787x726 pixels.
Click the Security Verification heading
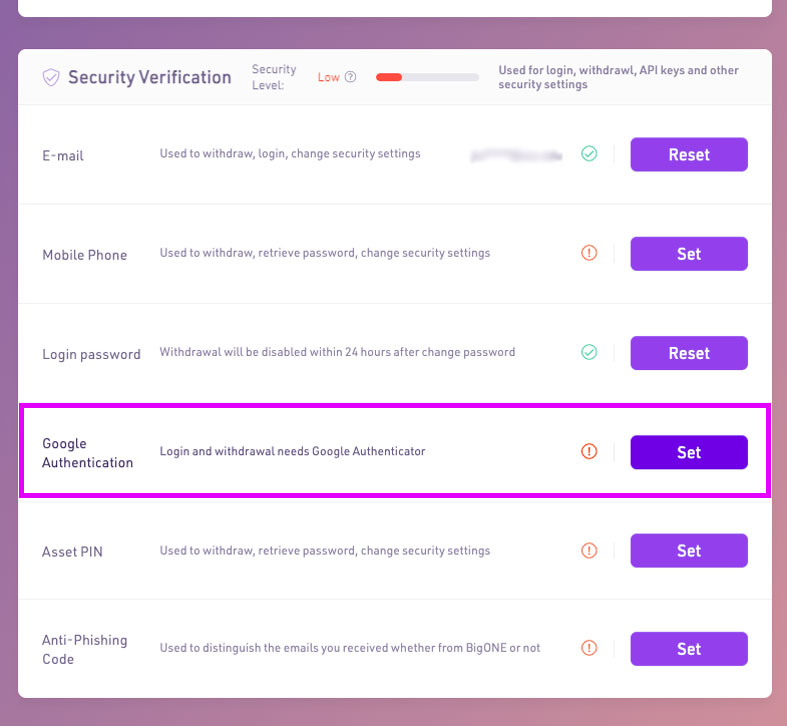tap(149, 77)
